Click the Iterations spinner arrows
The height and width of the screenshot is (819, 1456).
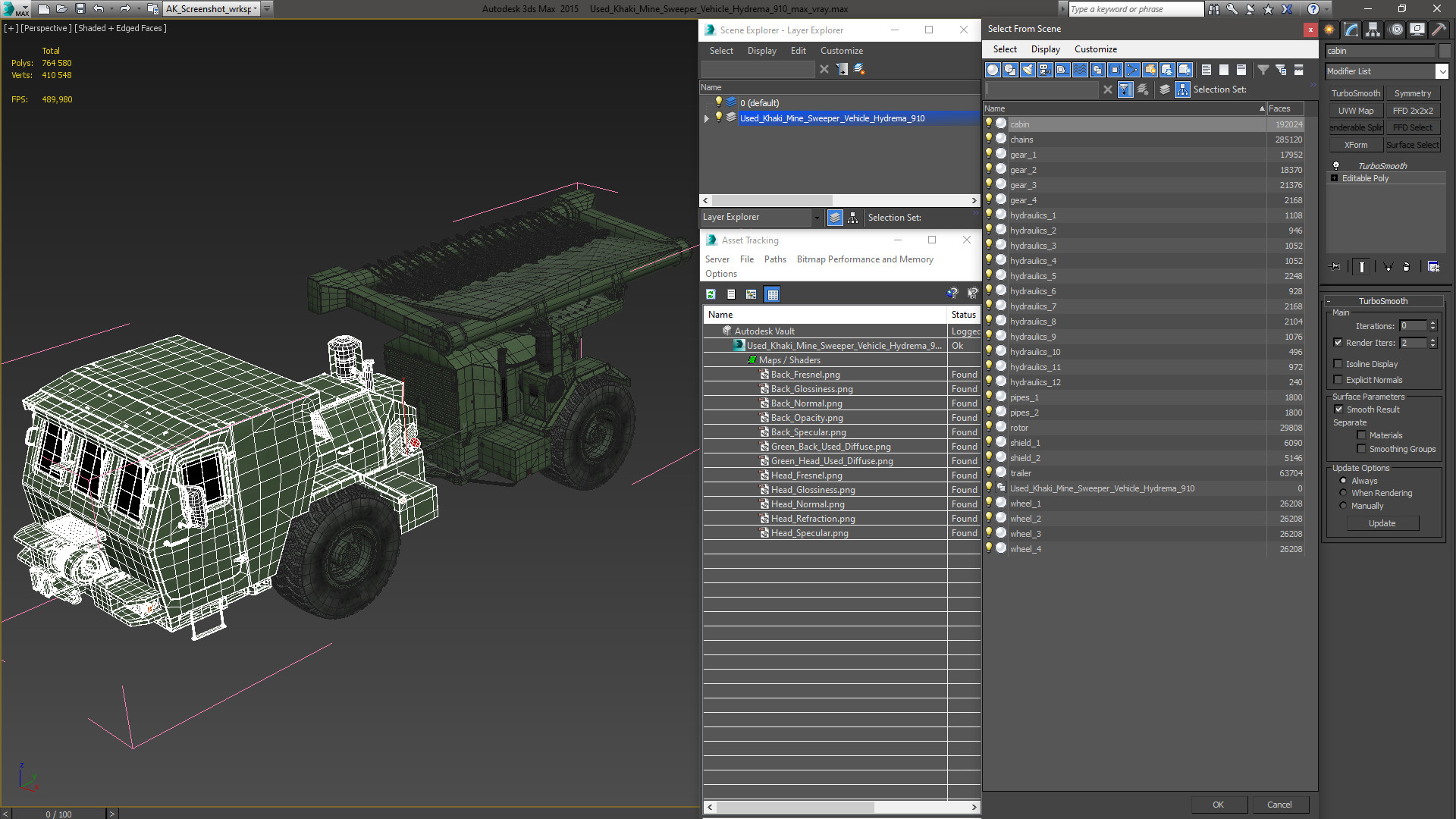[1432, 326]
